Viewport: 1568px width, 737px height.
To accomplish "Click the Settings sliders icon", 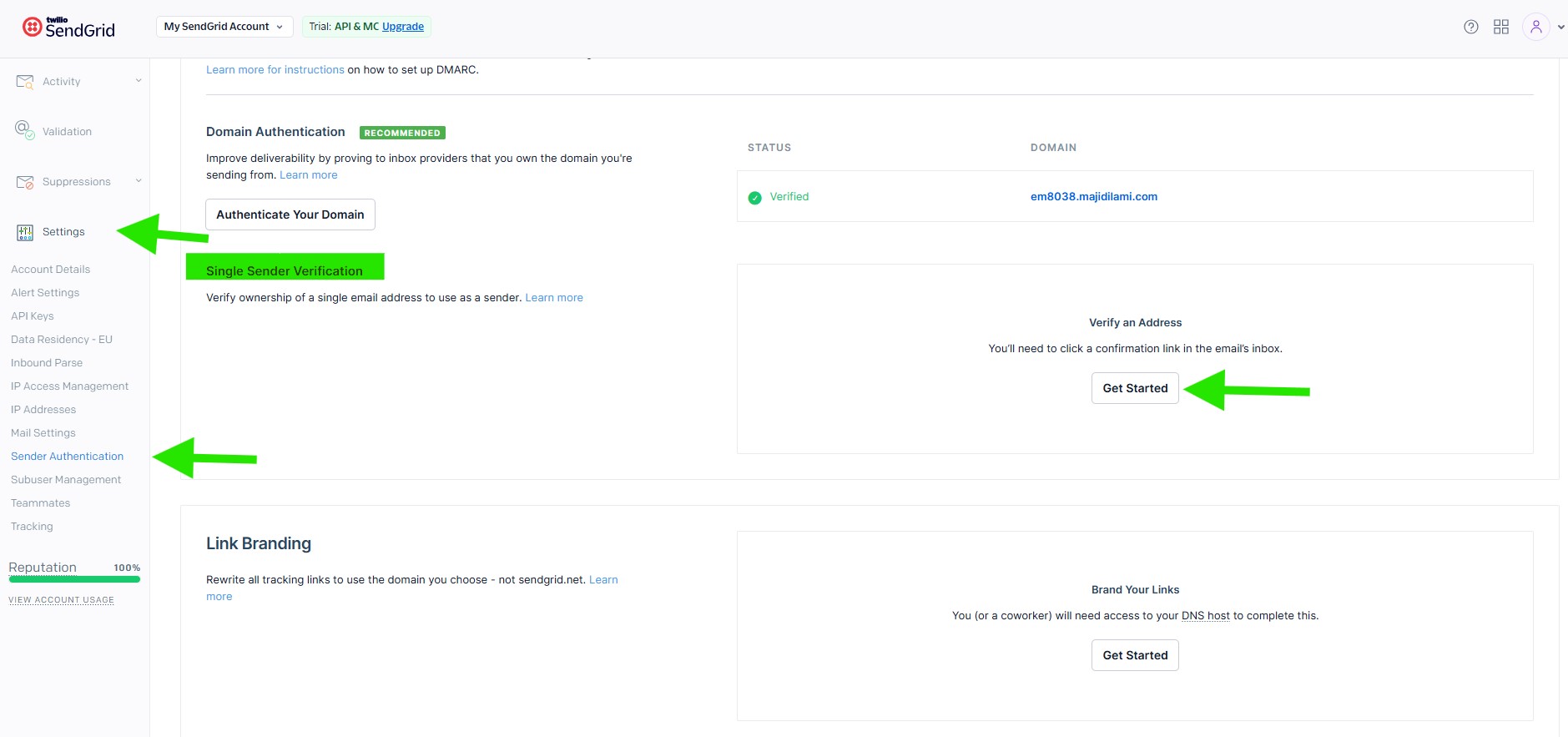I will click(x=25, y=232).
